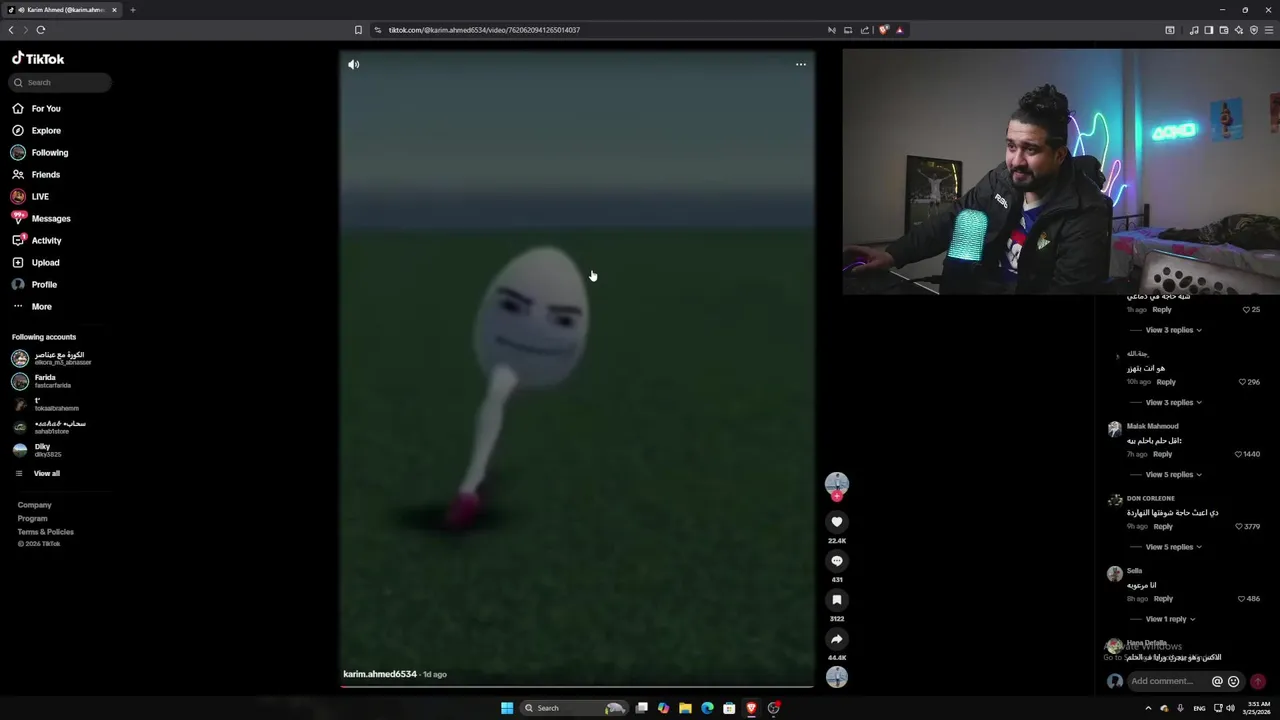Image resolution: width=1280 pixels, height=720 pixels.
Task: Like DON CORLEONE's comment with 3779 likes
Action: (1239, 526)
